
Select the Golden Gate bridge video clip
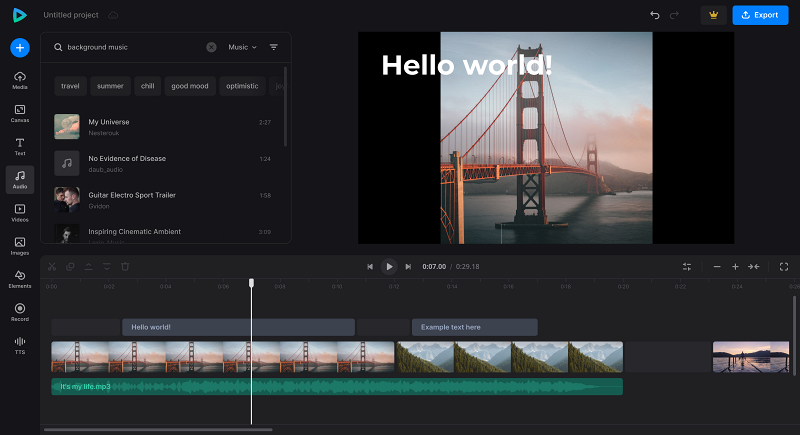click(222, 356)
